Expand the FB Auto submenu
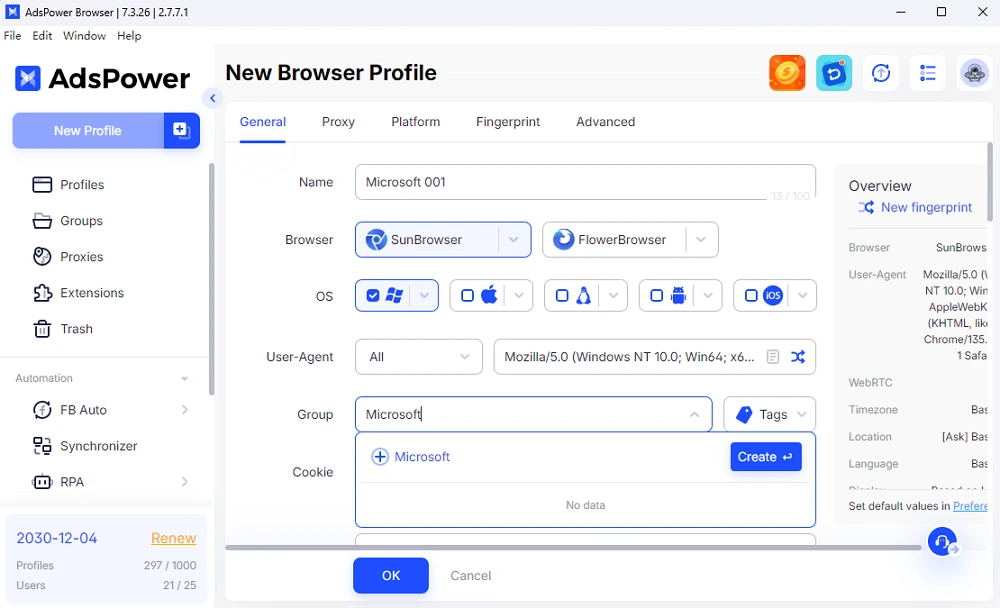The height and width of the screenshot is (608, 1000). click(x=185, y=410)
